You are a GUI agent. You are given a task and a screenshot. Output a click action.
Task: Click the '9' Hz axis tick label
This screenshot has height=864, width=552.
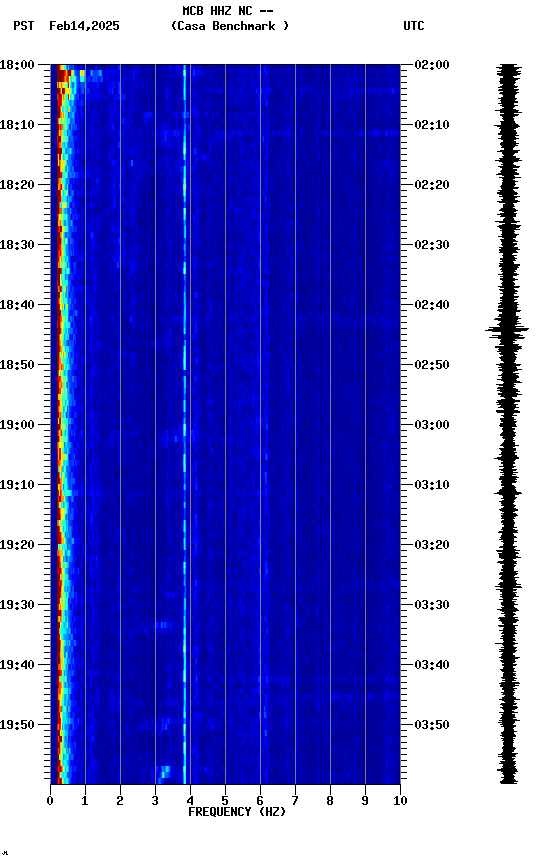point(365,801)
